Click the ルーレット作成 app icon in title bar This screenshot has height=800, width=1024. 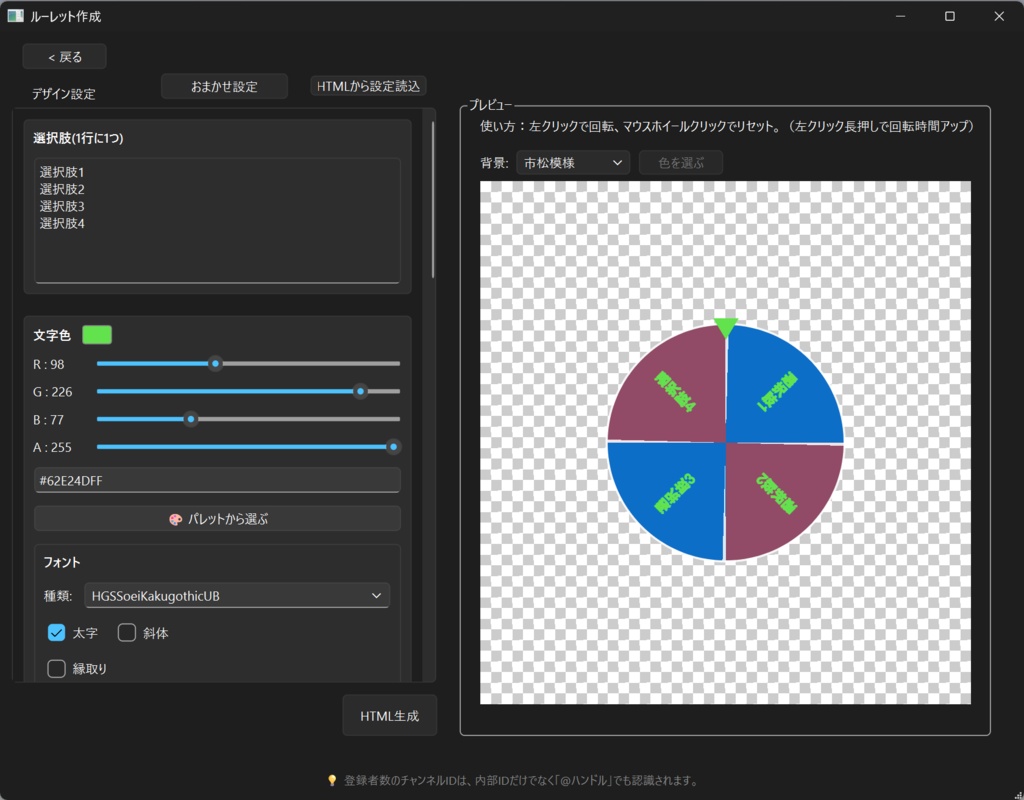15,16
